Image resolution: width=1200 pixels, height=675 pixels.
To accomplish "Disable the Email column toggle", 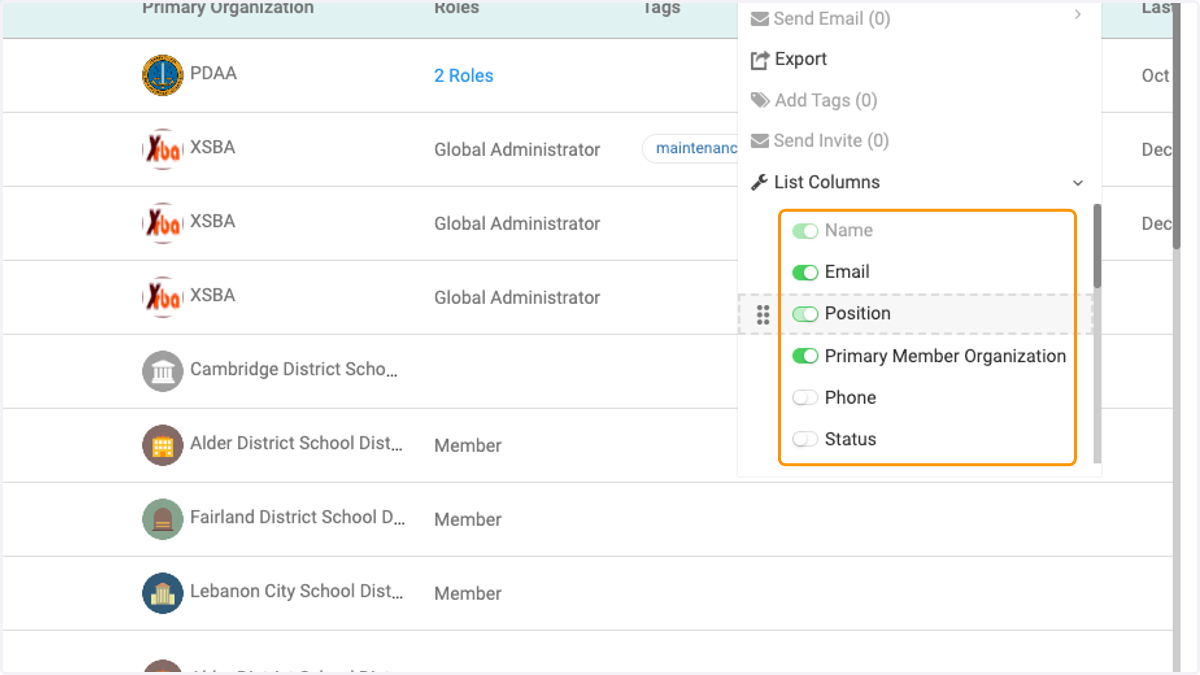I will tap(805, 272).
